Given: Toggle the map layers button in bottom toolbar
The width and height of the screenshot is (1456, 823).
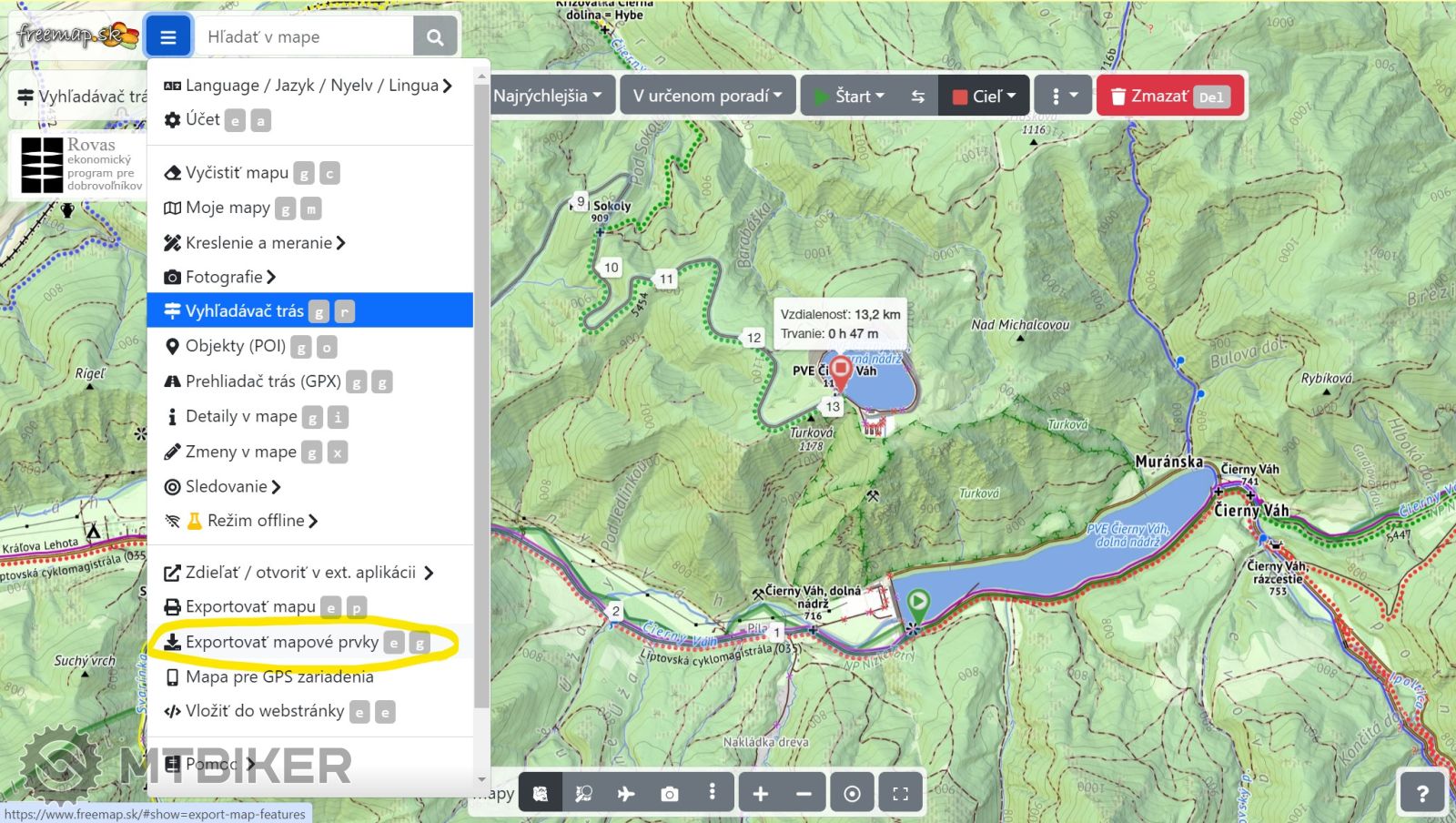Looking at the screenshot, I should [x=541, y=794].
